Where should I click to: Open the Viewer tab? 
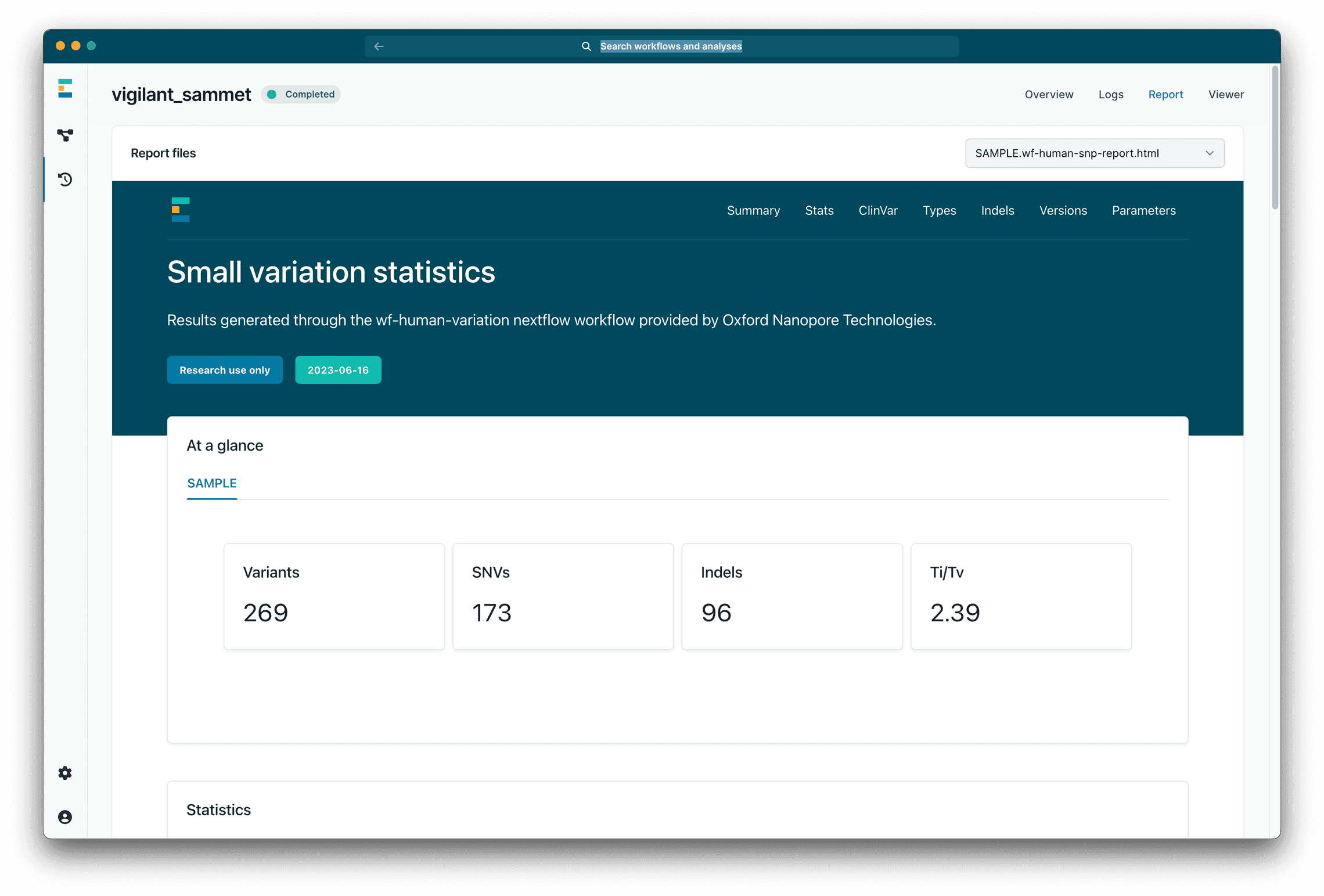pos(1225,94)
